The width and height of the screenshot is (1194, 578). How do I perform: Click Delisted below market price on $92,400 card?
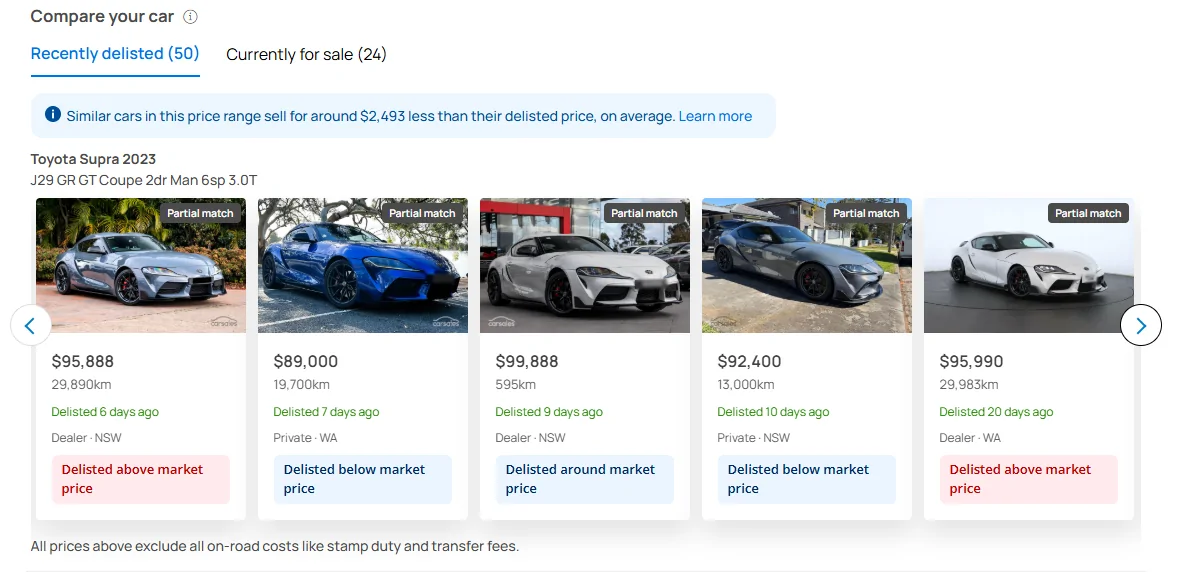806,479
